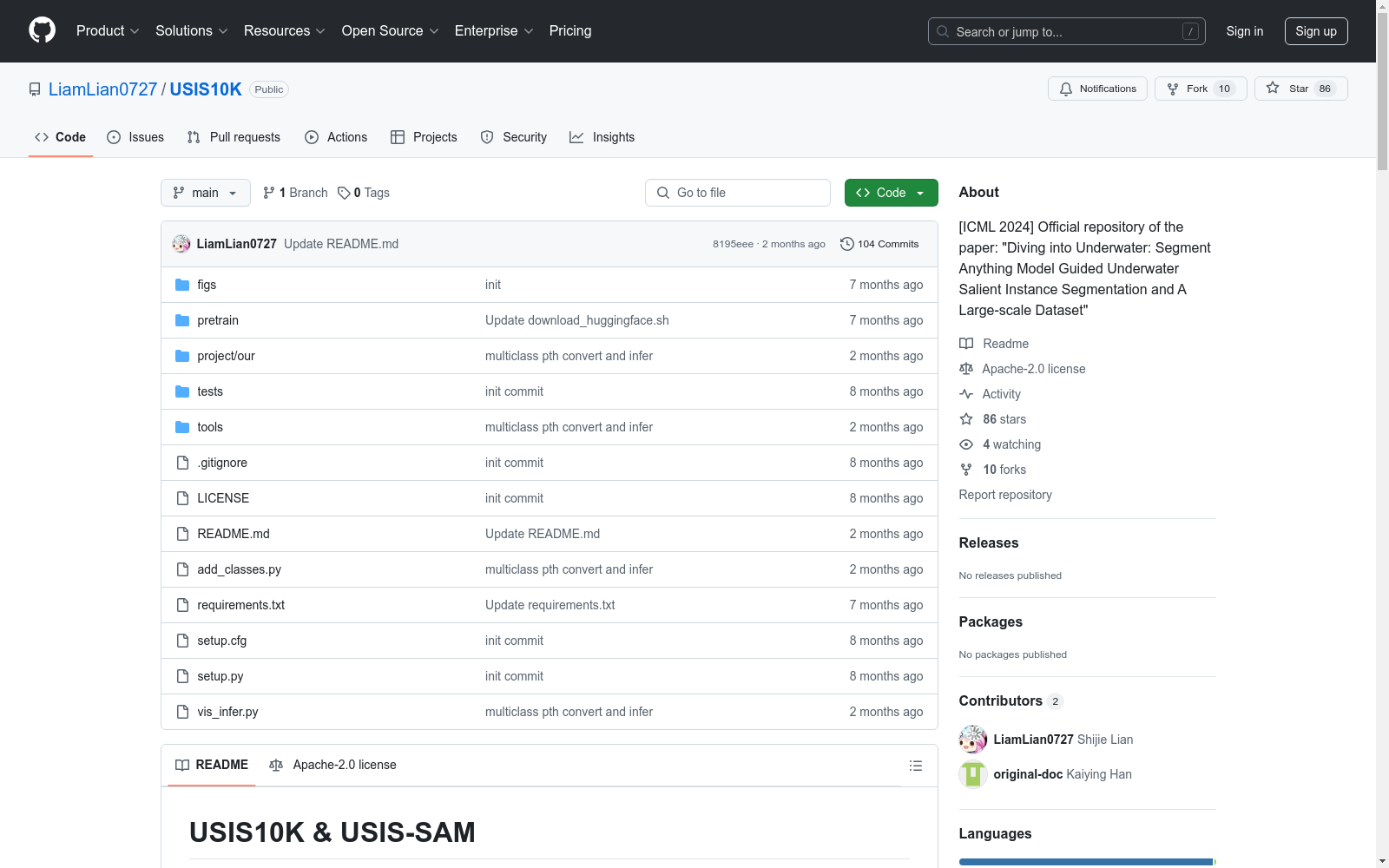
Task: Open the Projects tab
Action: pos(424,137)
